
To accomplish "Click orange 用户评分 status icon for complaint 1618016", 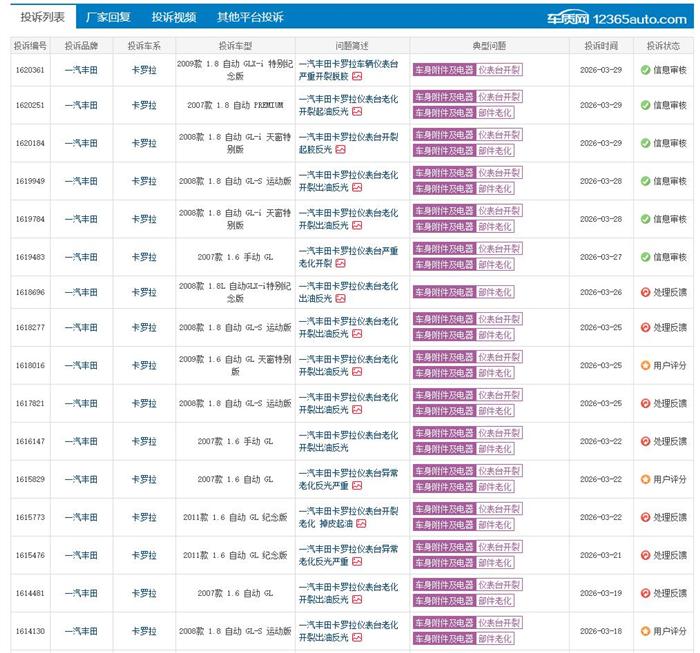I will (x=645, y=366).
